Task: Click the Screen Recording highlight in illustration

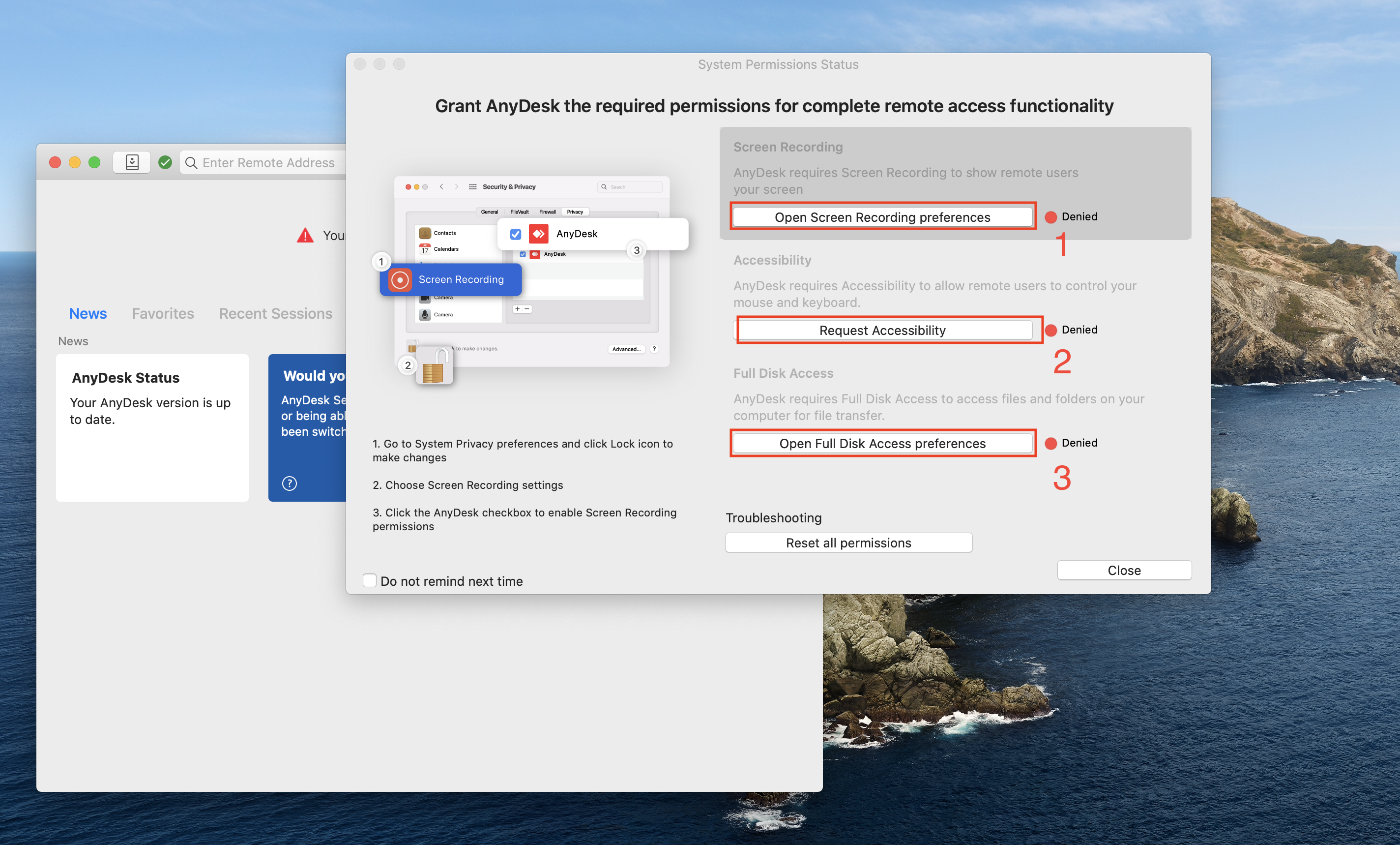Action: tap(451, 279)
